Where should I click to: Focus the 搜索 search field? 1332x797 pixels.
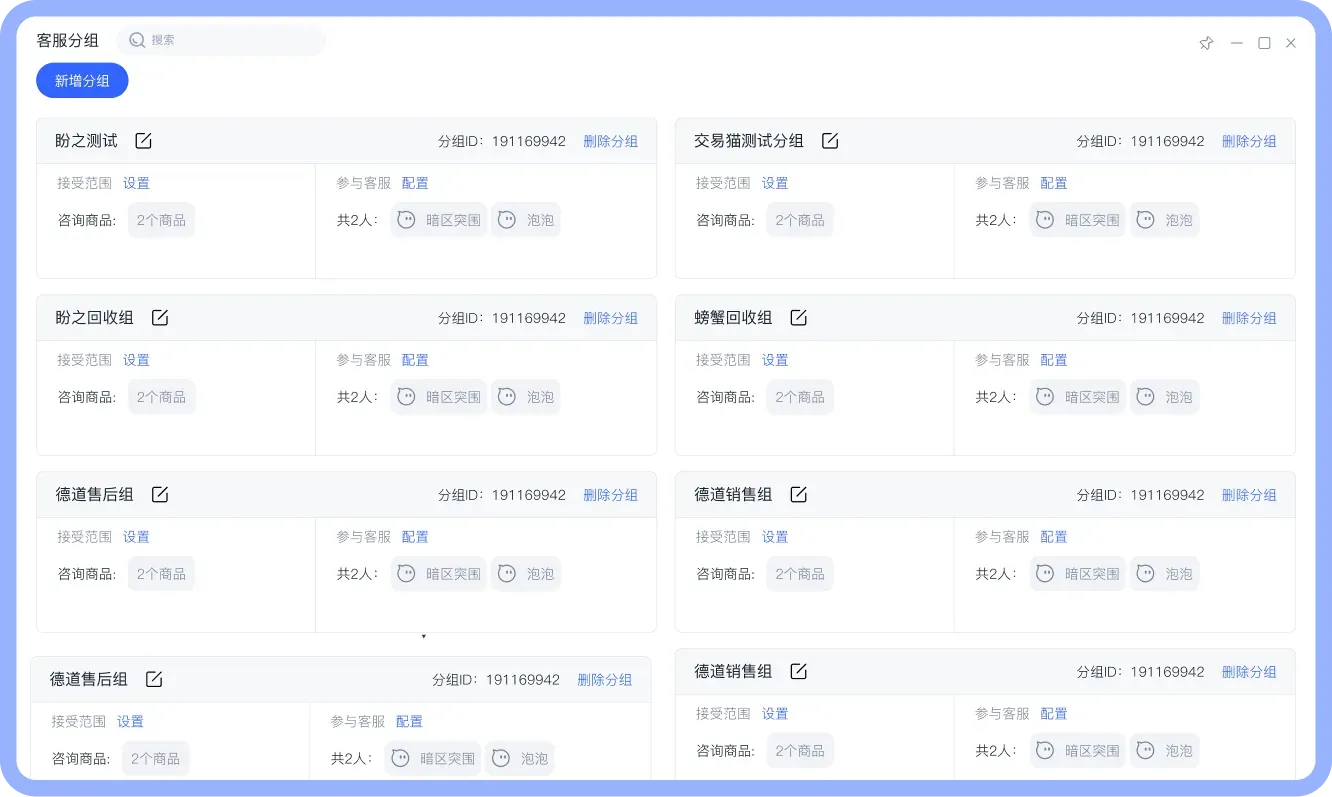[x=221, y=40]
